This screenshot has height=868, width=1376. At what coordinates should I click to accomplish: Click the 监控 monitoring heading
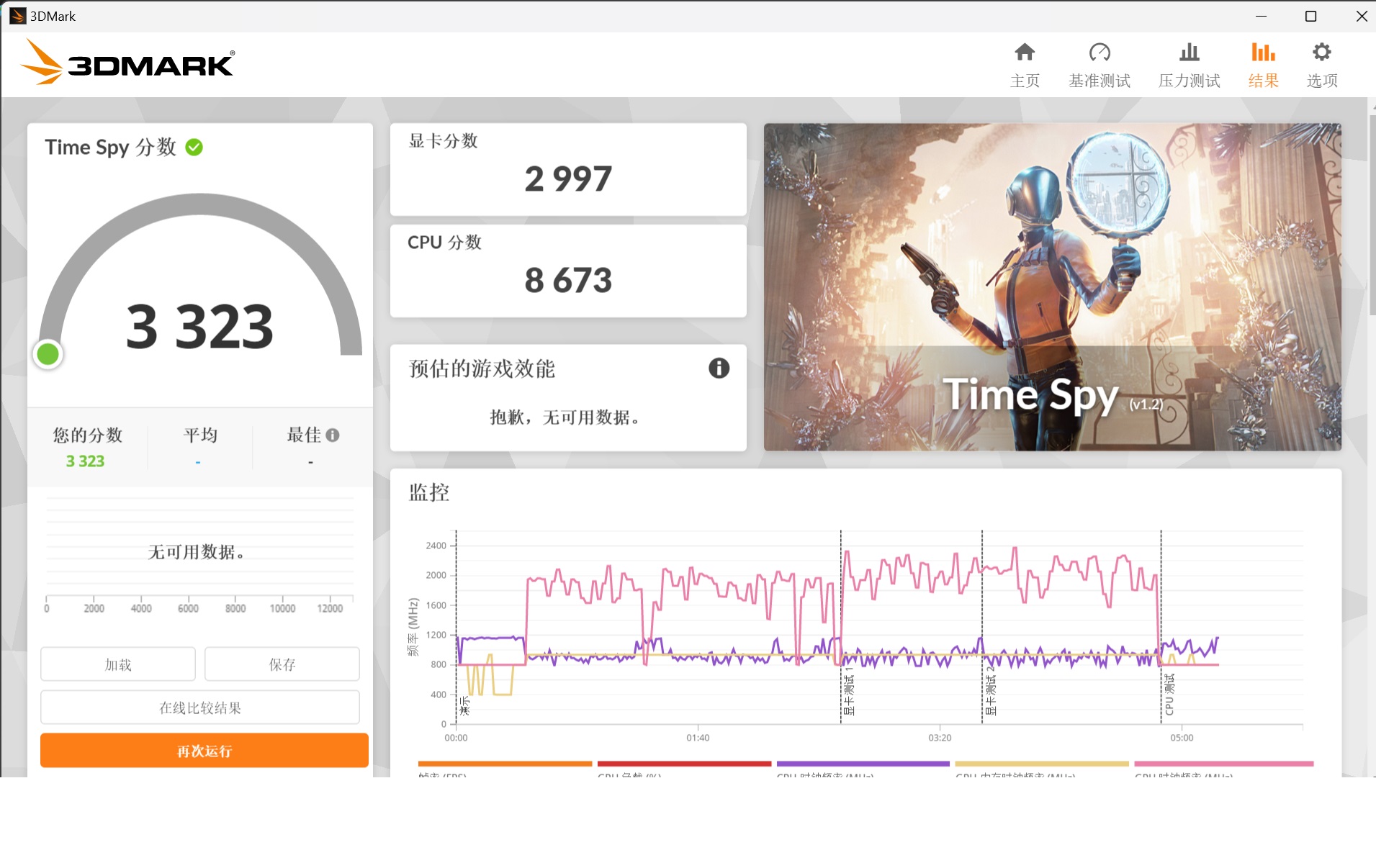pyautogui.click(x=429, y=492)
